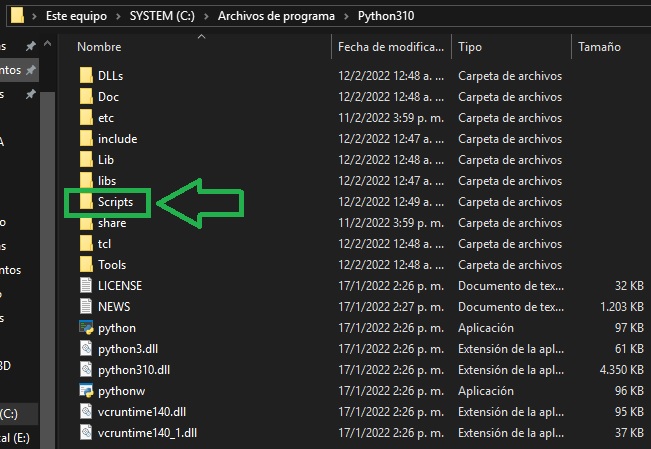Click the vcruntime140_1.dll file icon

pyautogui.click(x=86, y=433)
